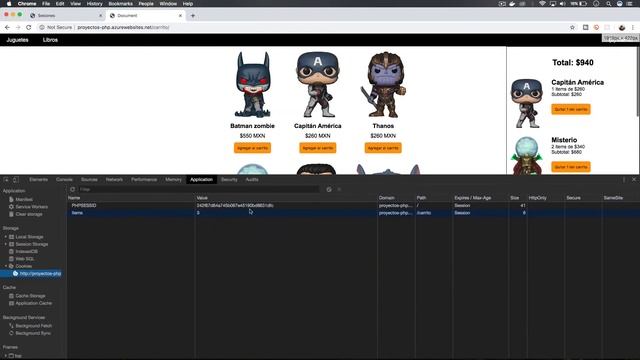
Task: Expand the Session Storage tree node
Action: tap(6, 244)
